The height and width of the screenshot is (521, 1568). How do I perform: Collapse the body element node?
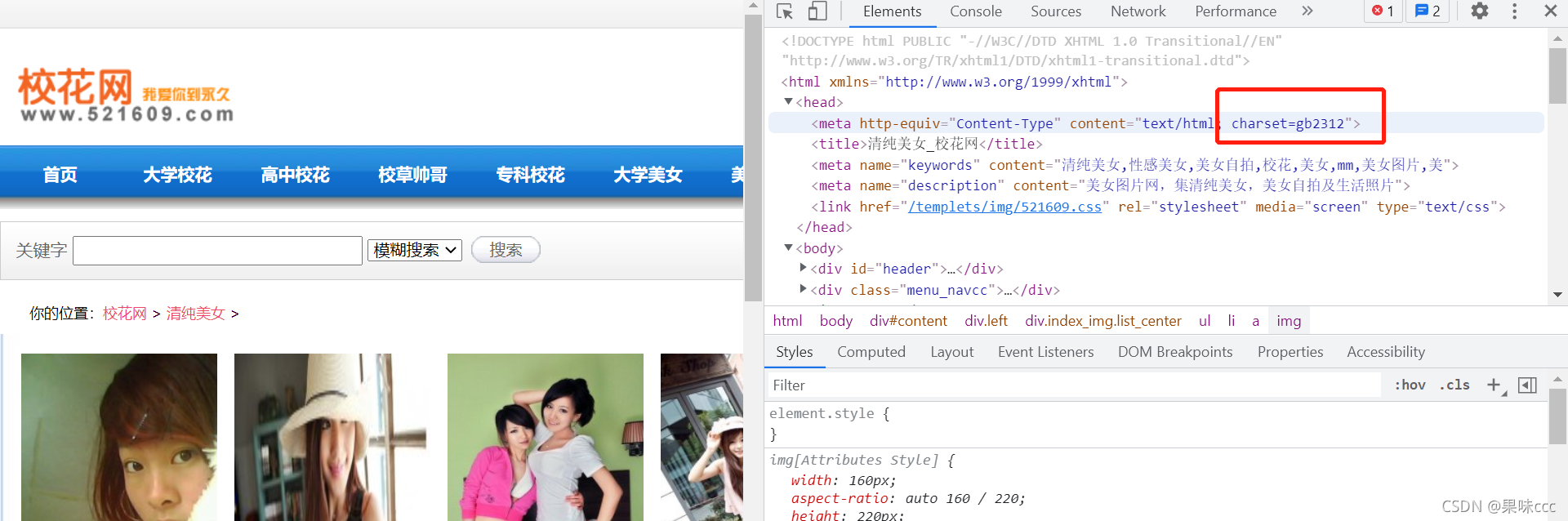pyautogui.click(x=788, y=247)
